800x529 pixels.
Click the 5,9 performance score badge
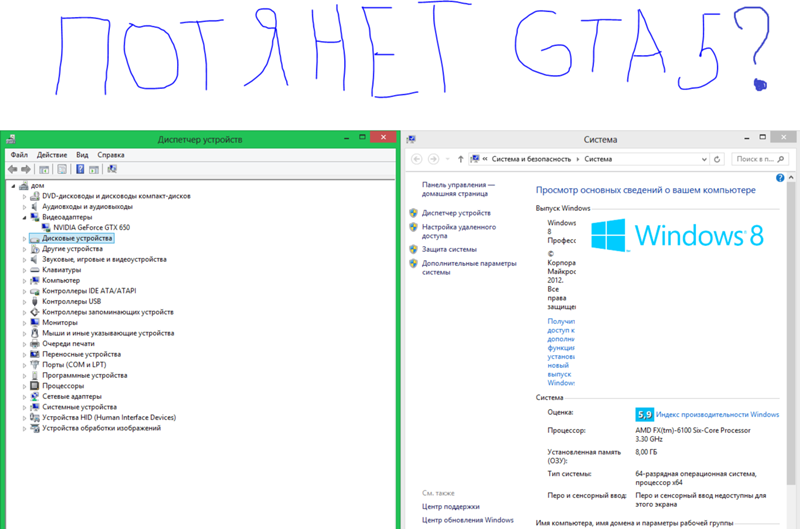click(644, 415)
